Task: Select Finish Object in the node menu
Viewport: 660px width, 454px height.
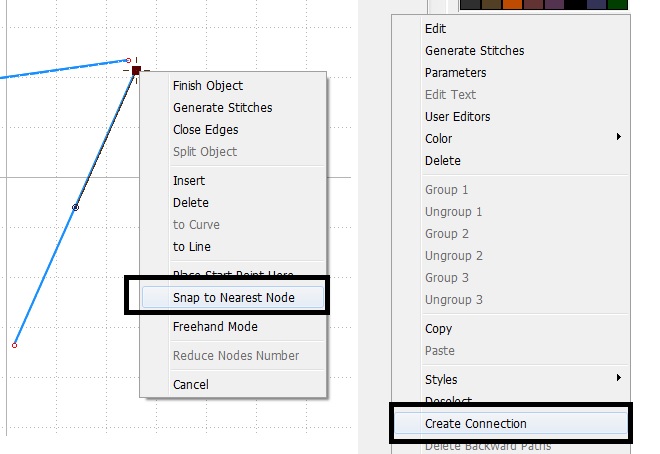Action: coord(207,86)
